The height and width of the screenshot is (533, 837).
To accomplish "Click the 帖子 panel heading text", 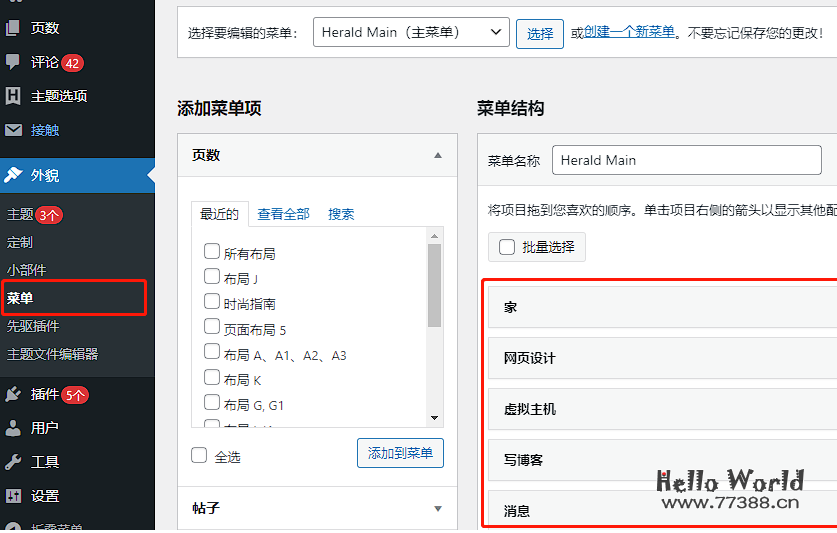I will tap(206, 508).
